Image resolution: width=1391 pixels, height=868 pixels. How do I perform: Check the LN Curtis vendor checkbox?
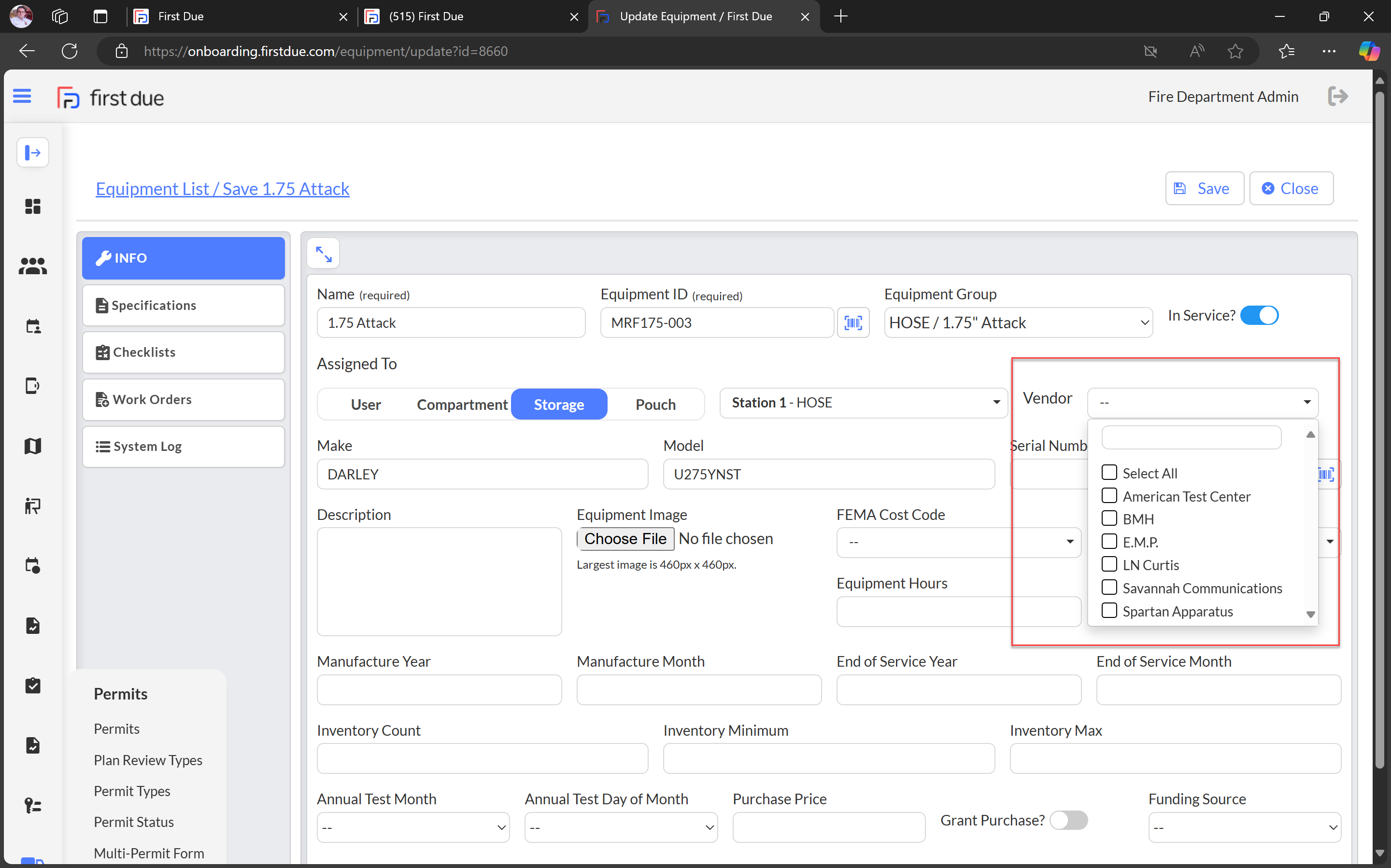[1109, 564]
